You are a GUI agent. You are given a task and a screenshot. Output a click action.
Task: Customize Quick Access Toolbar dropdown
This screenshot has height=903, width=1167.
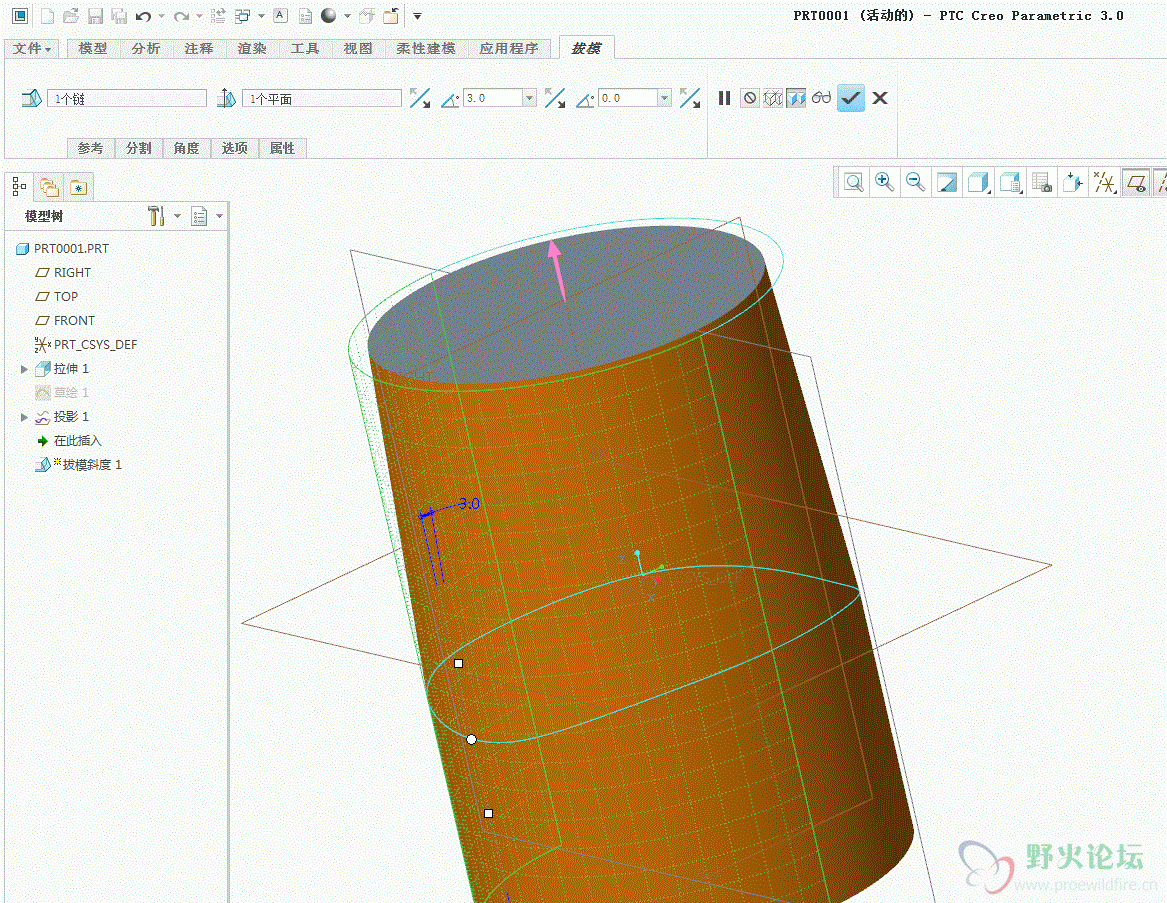point(418,16)
